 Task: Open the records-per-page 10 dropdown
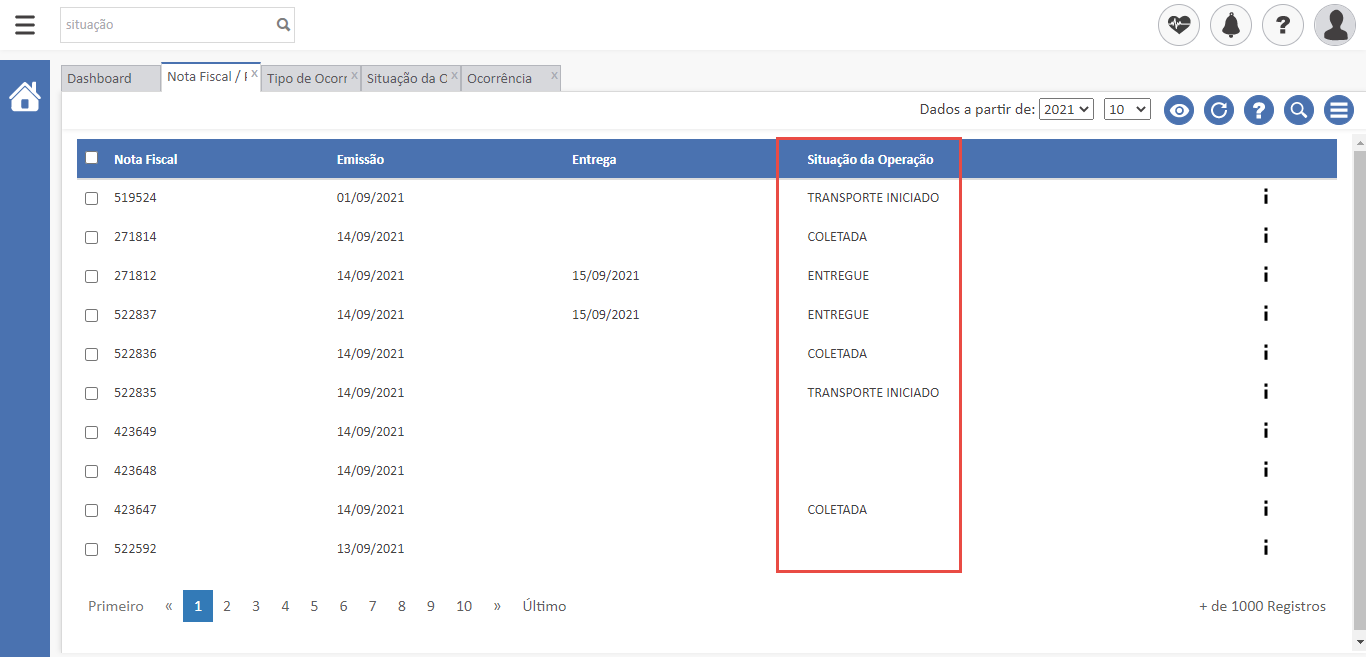click(1127, 110)
